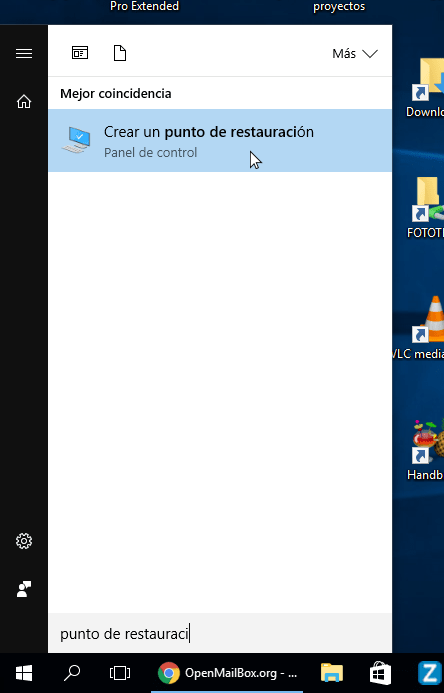Switch to Chrome OpenMailBox.org window

pyautogui.click(x=227, y=673)
